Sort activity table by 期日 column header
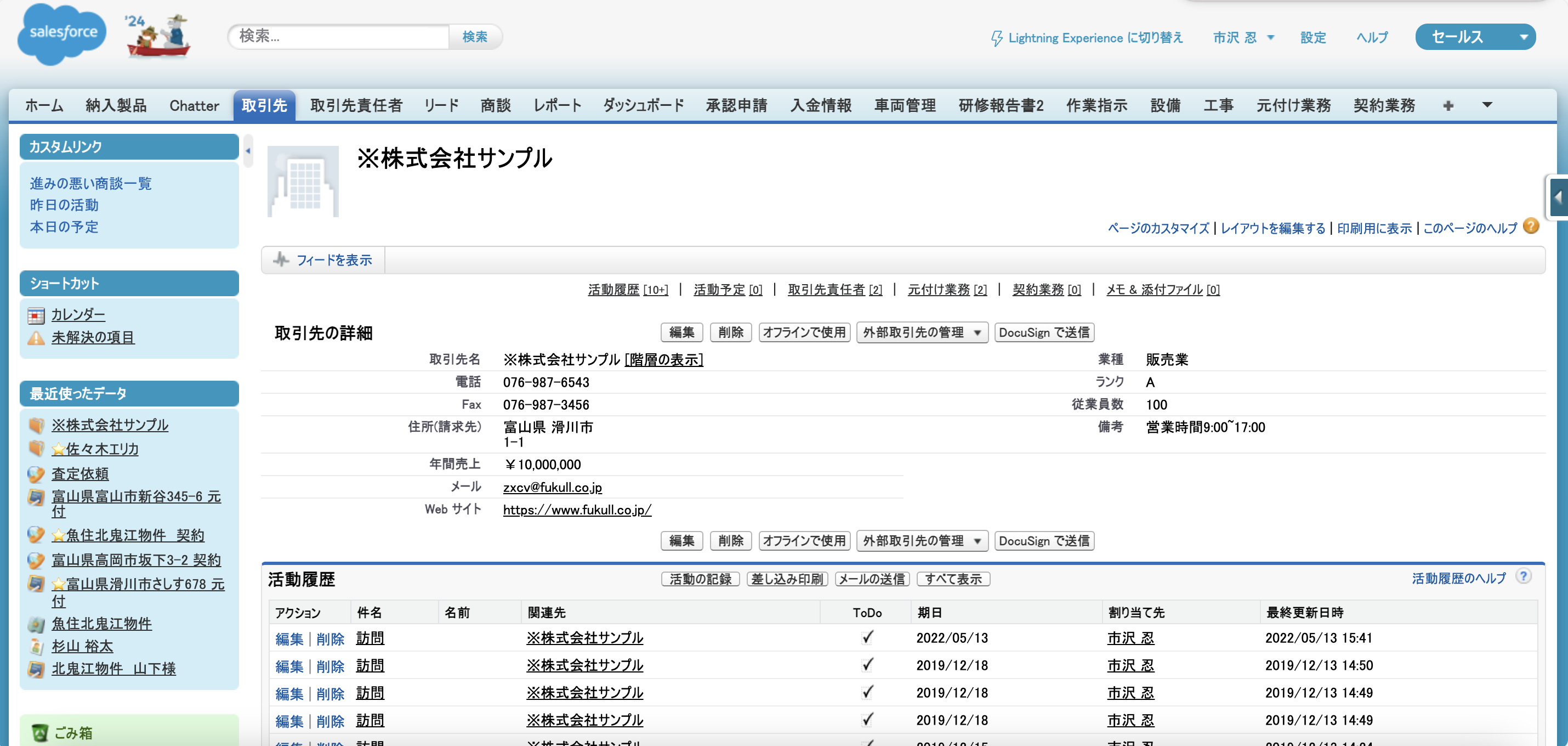 pyautogui.click(x=929, y=613)
